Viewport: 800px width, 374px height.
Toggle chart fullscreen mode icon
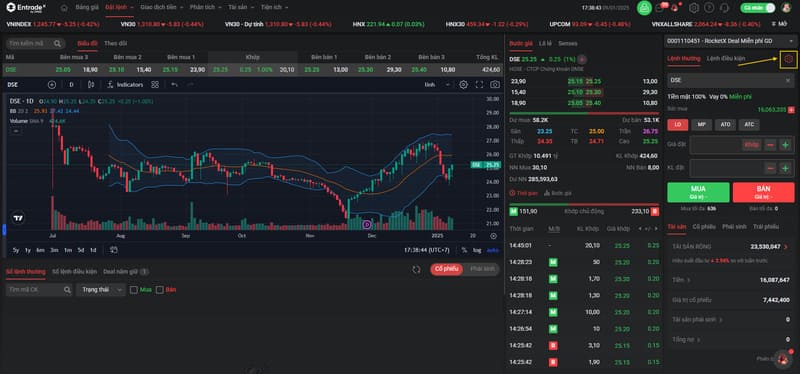[x=479, y=85]
